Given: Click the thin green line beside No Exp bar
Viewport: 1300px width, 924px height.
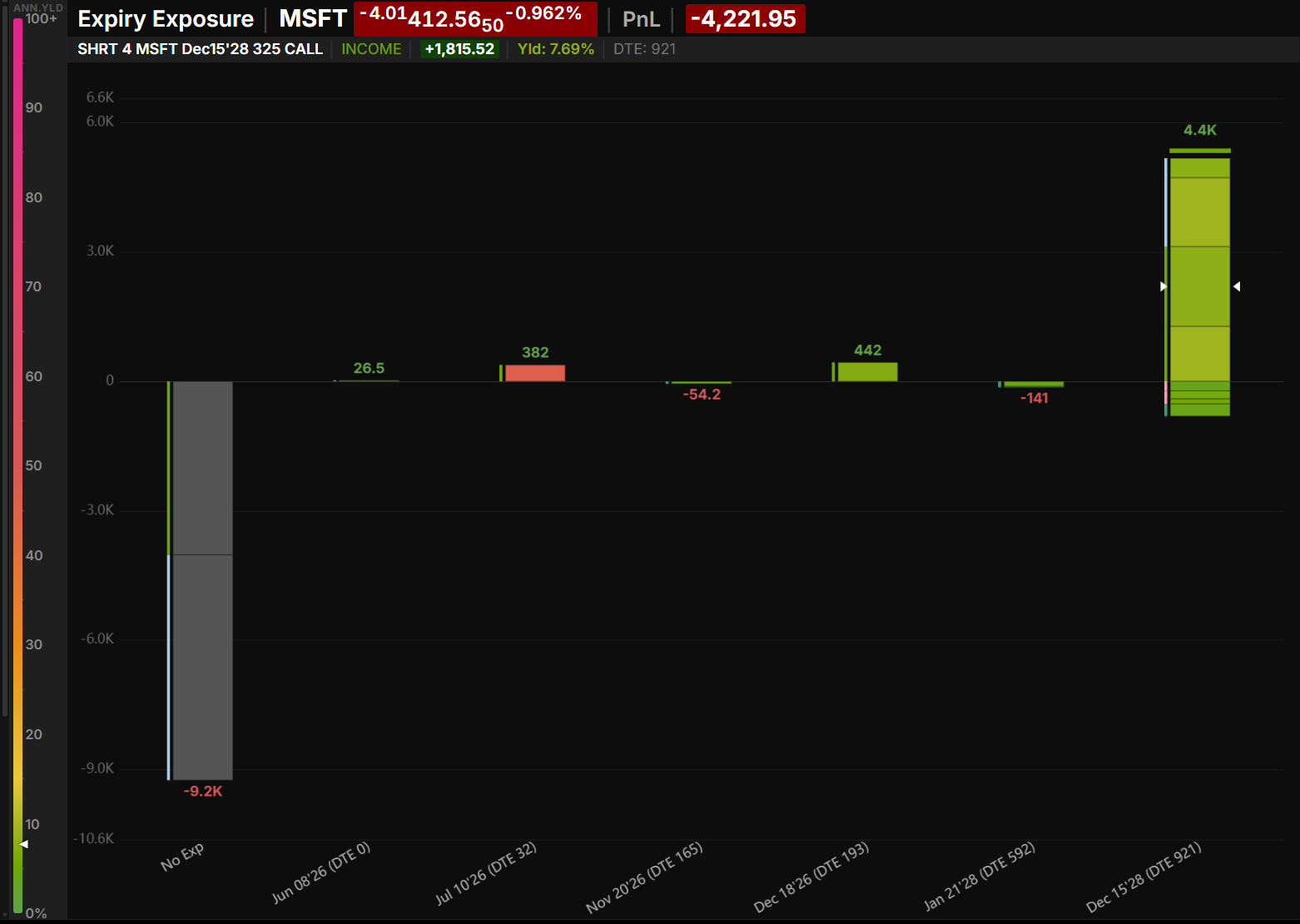Looking at the screenshot, I should 168,468.
